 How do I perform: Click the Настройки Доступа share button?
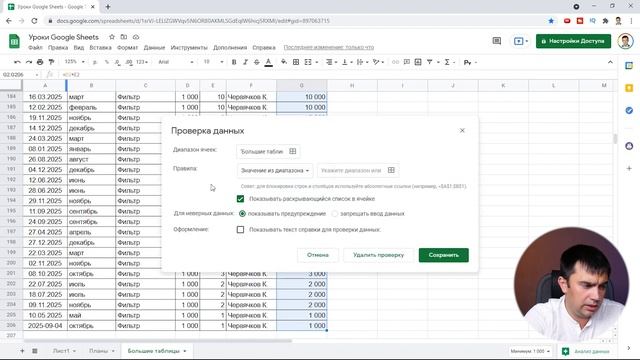(x=573, y=41)
